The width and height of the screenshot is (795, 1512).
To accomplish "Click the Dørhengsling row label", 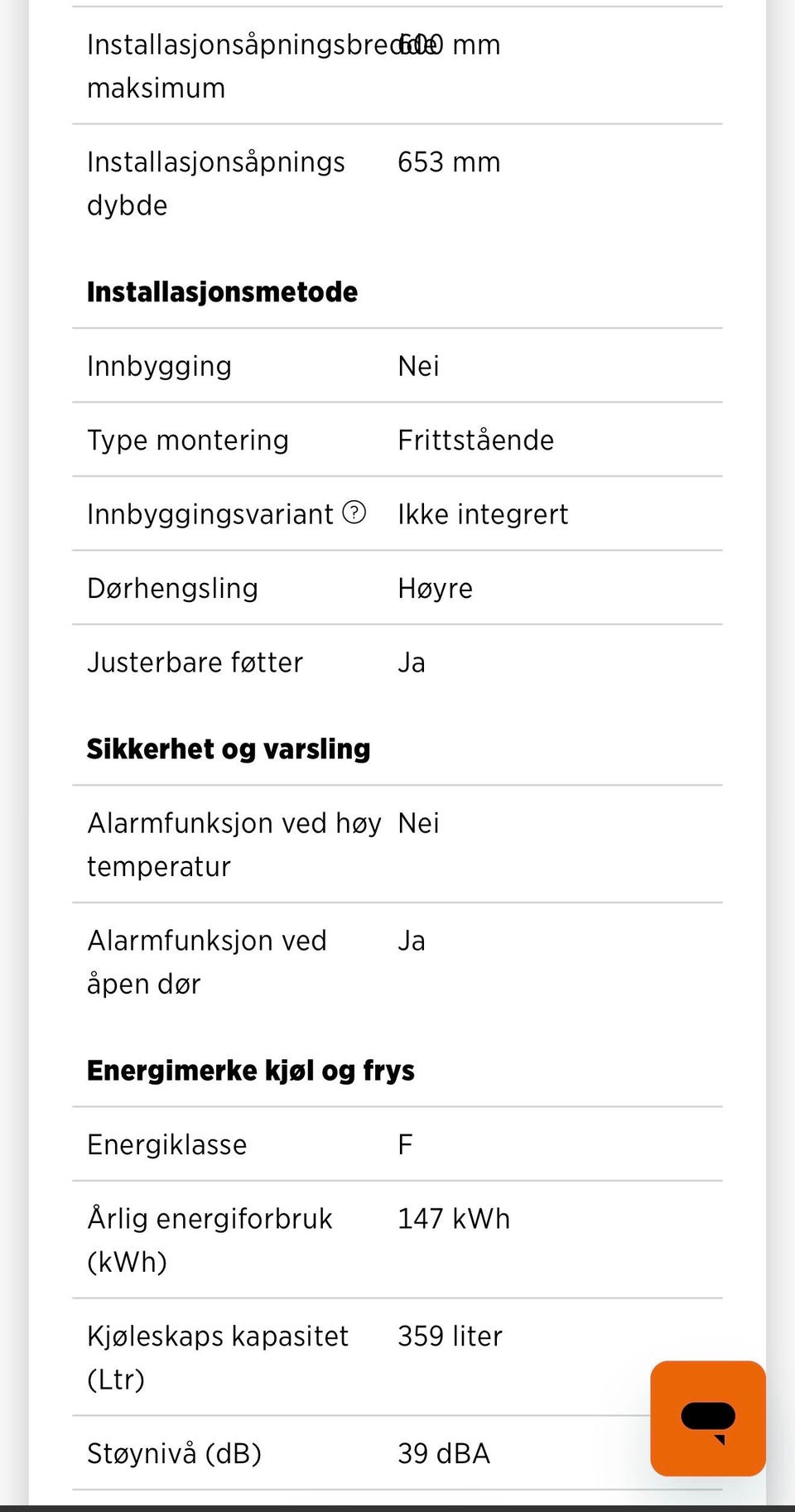I will pos(172,589).
